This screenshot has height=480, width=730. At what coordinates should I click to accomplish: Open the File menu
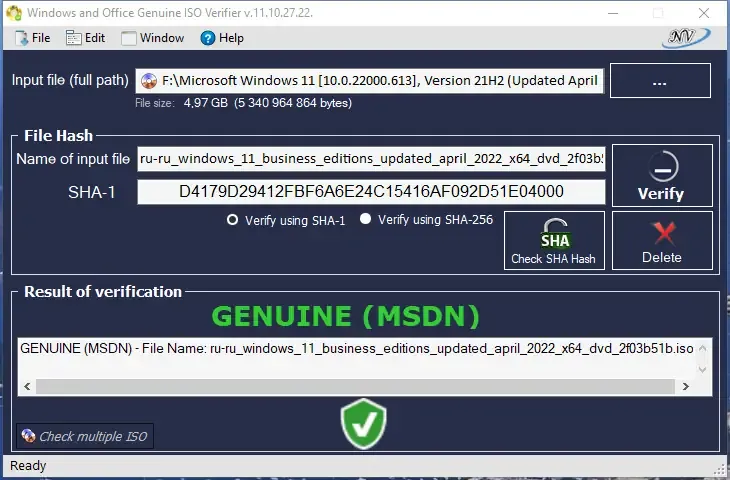point(32,38)
